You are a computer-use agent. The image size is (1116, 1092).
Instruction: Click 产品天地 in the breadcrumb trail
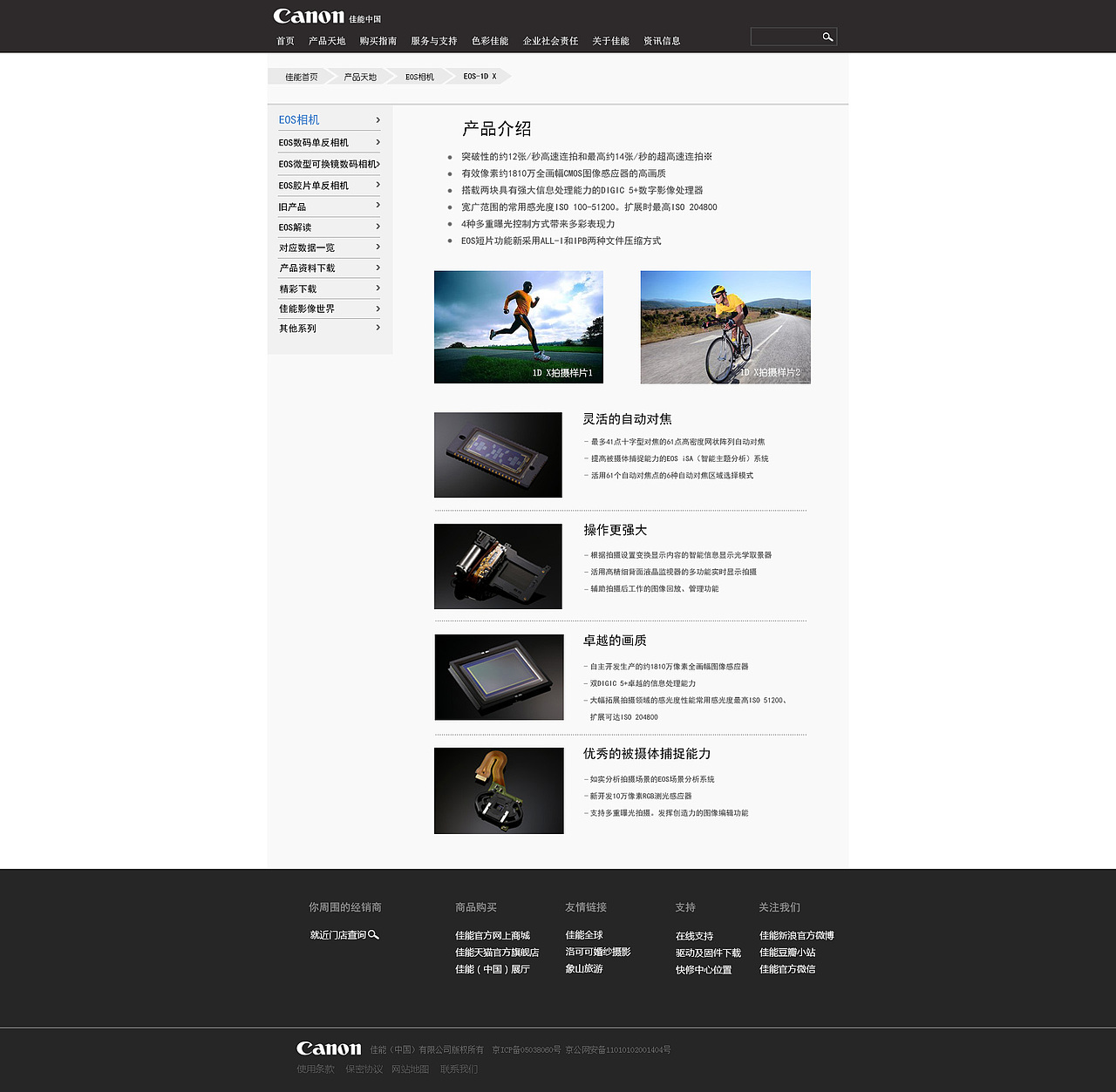tap(360, 77)
